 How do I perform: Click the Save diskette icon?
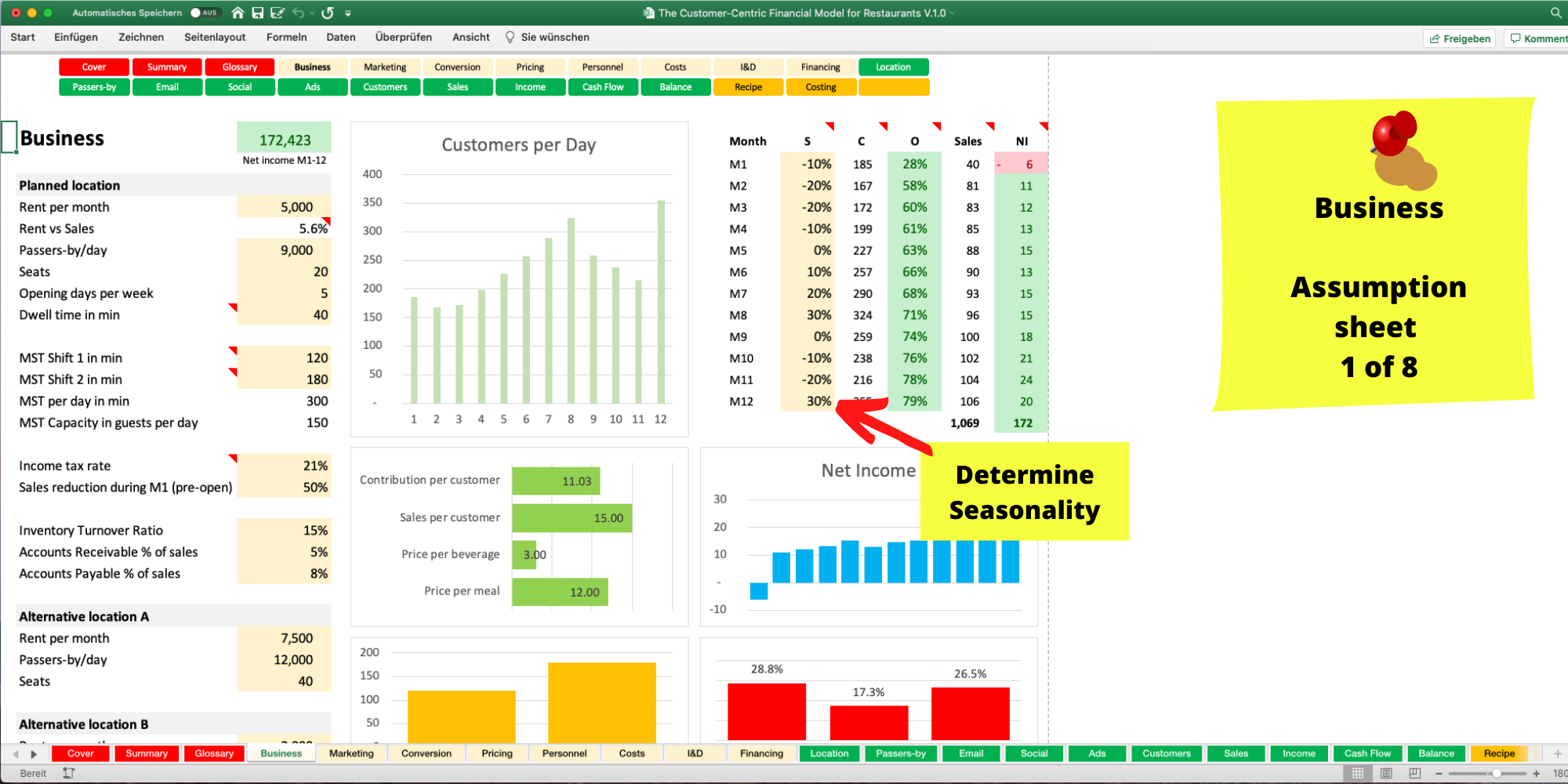tap(257, 13)
